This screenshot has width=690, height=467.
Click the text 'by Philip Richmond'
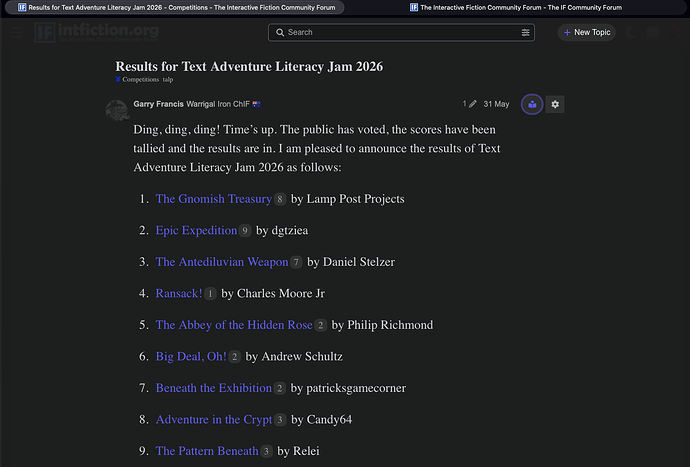[382, 325]
